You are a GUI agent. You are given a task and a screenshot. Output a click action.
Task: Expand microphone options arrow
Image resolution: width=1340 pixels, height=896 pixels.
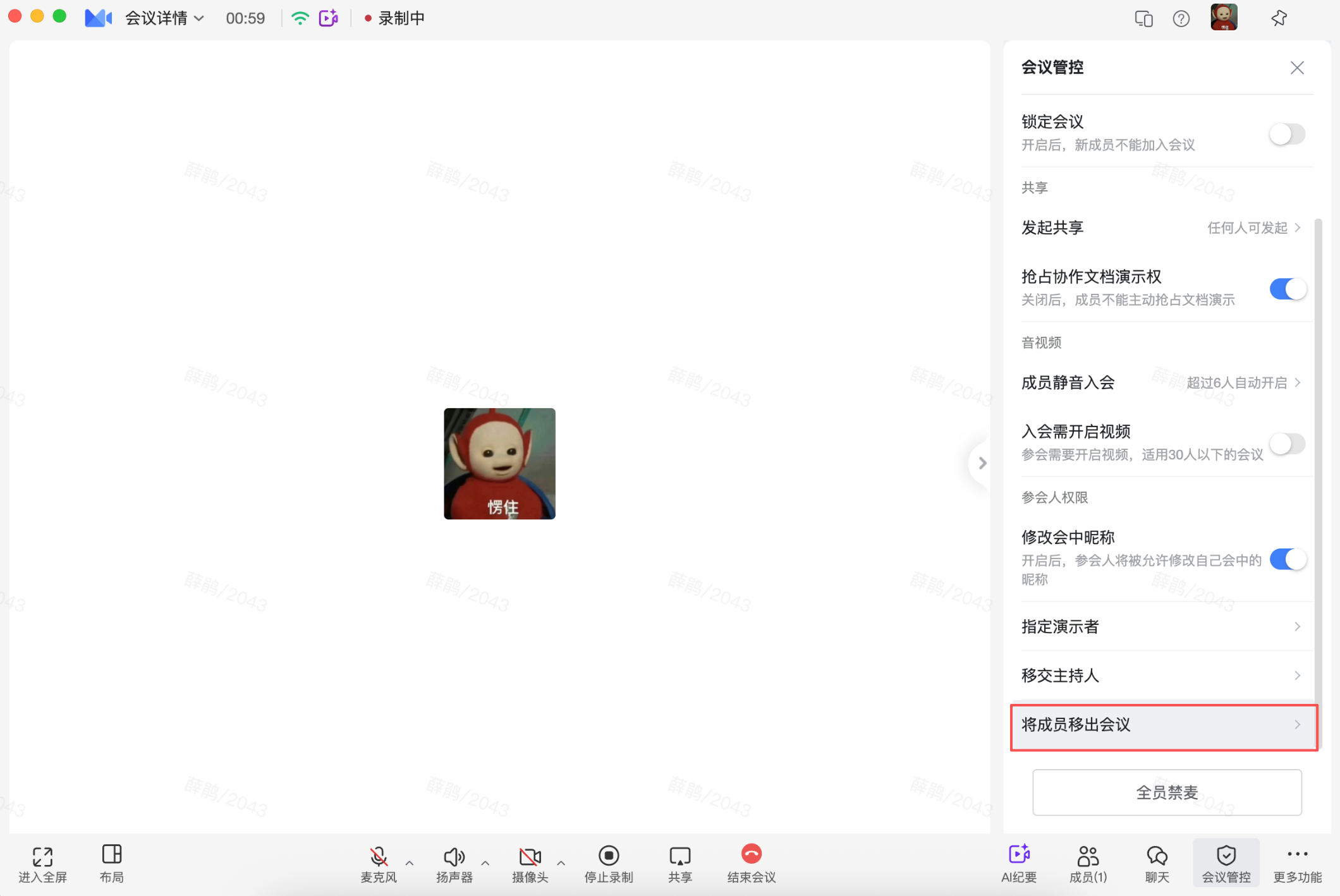[410, 863]
